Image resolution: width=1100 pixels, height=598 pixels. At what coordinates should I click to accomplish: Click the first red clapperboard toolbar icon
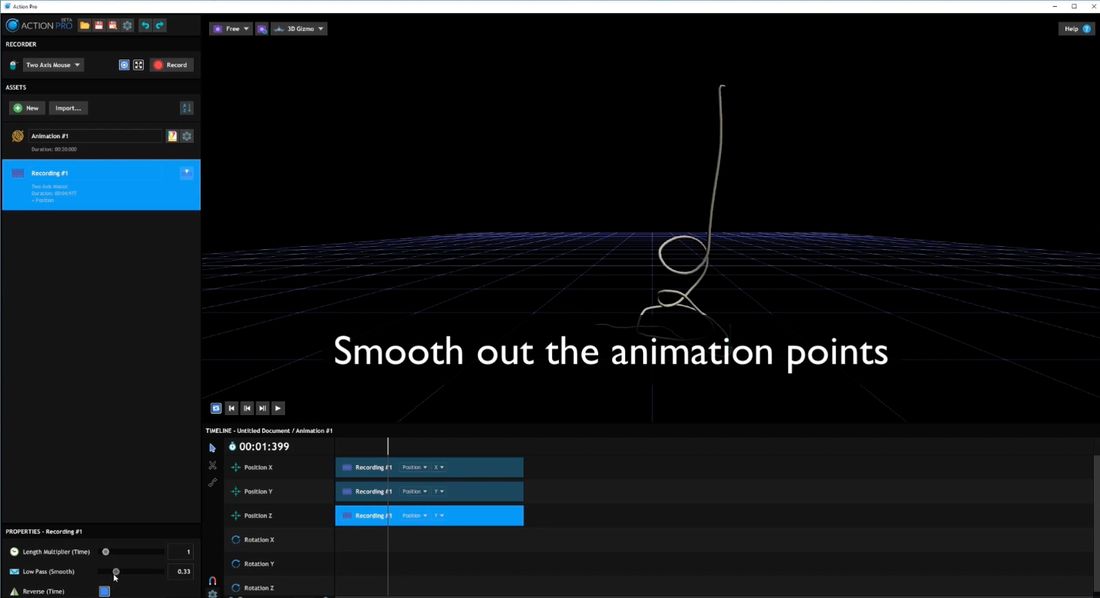[x=99, y=25]
